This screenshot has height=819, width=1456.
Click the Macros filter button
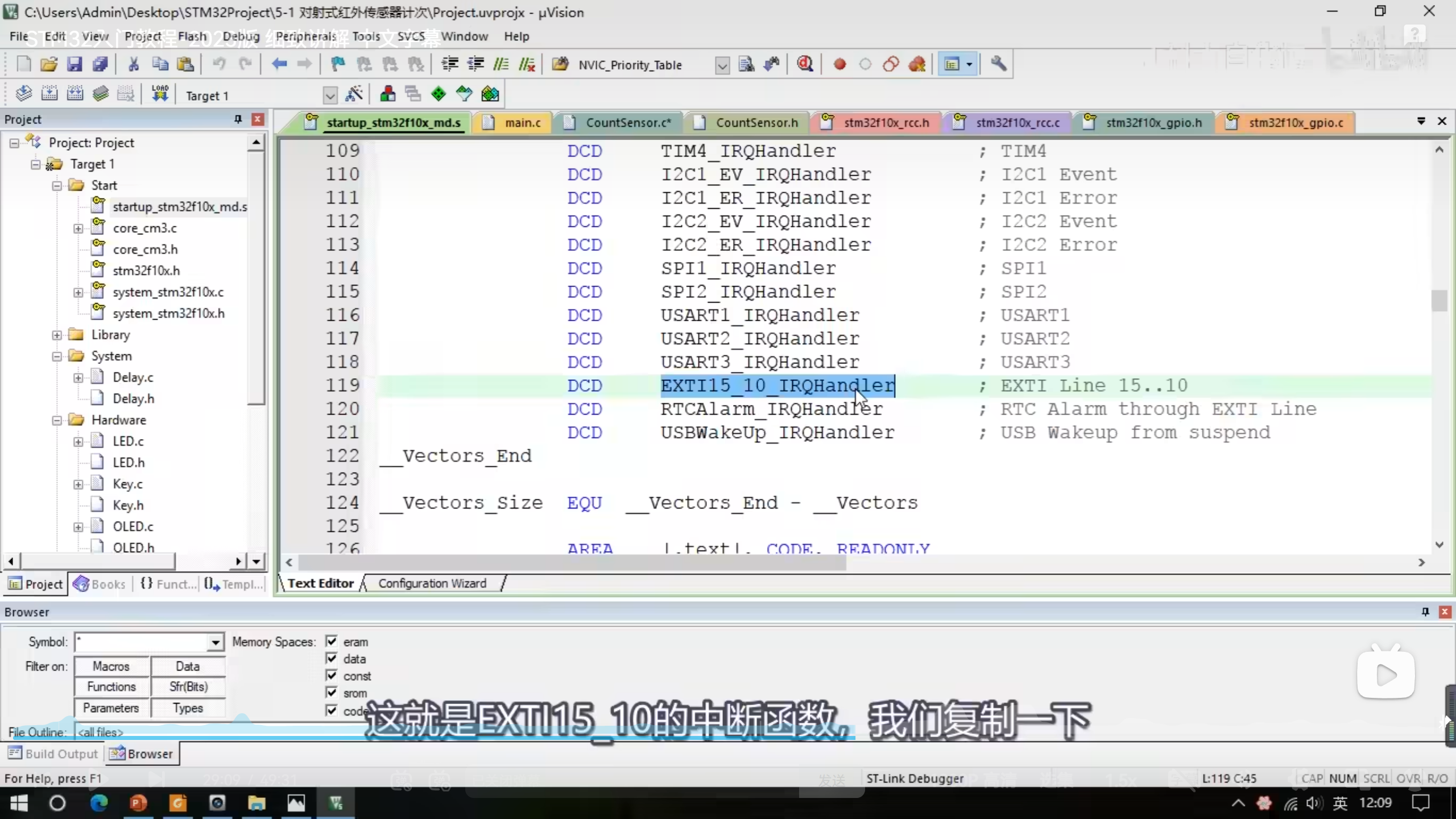click(x=111, y=666)
